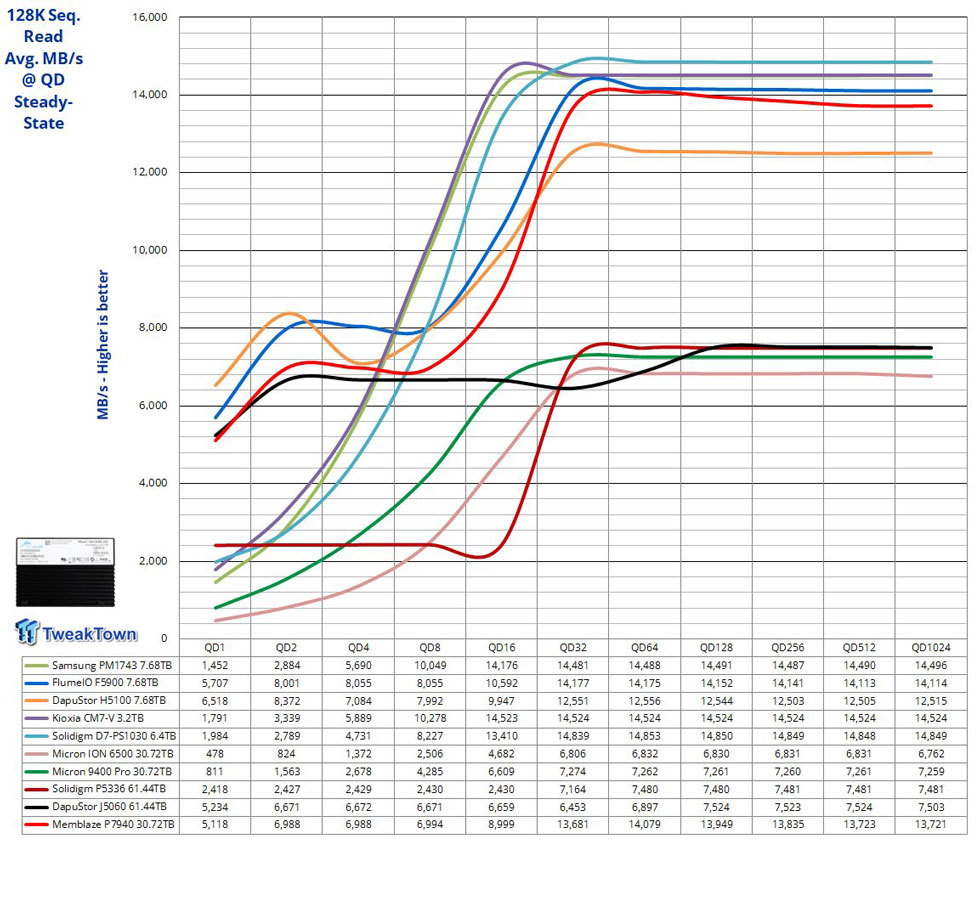Select the DapuStor J5060 61.44TB legend label
This screenshot has height=898, width=980.
pos(109,807)
